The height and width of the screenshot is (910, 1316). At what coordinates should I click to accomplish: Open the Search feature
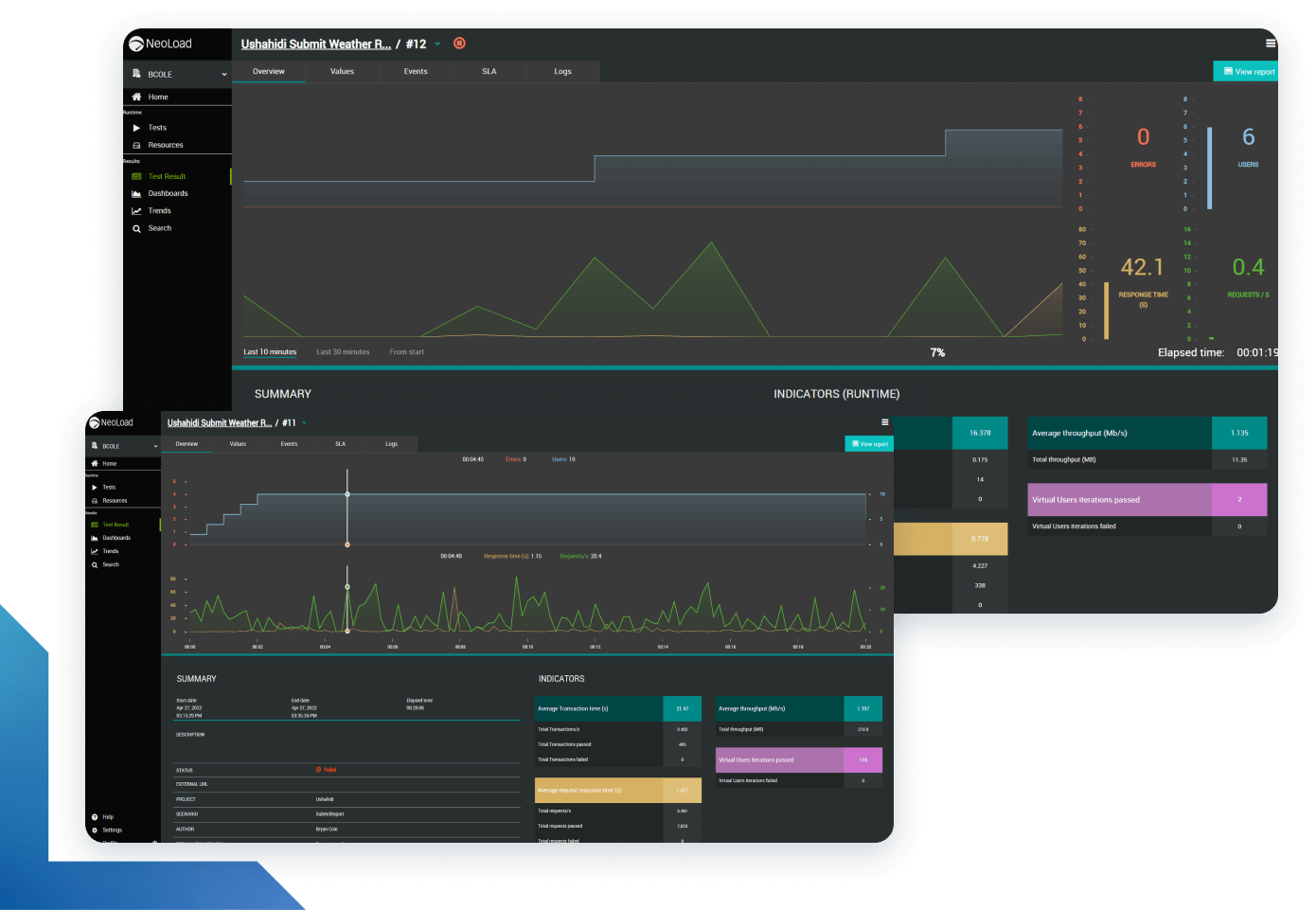tap(159, 227)
